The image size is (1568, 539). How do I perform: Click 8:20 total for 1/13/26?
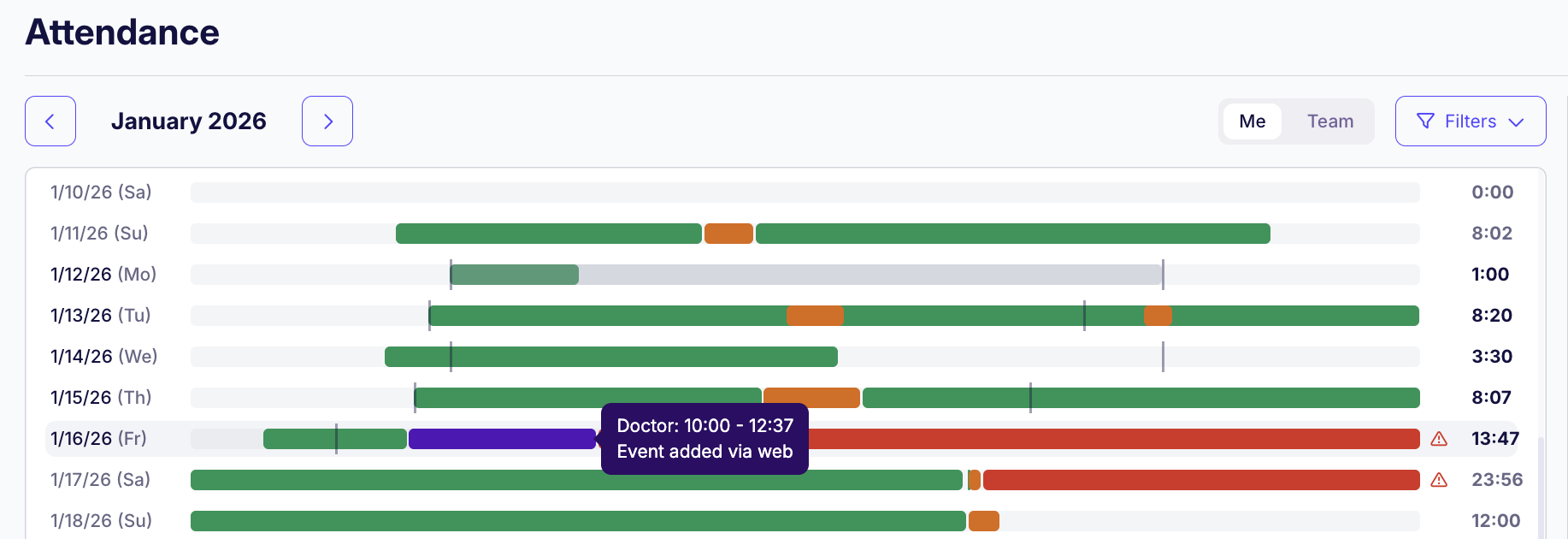pyautogui.click(x=1491, y=316)
